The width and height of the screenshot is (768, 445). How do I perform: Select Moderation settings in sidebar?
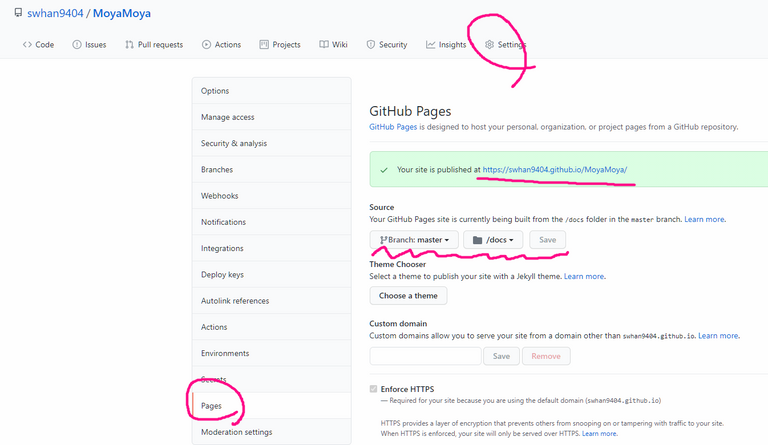point(272,432)
